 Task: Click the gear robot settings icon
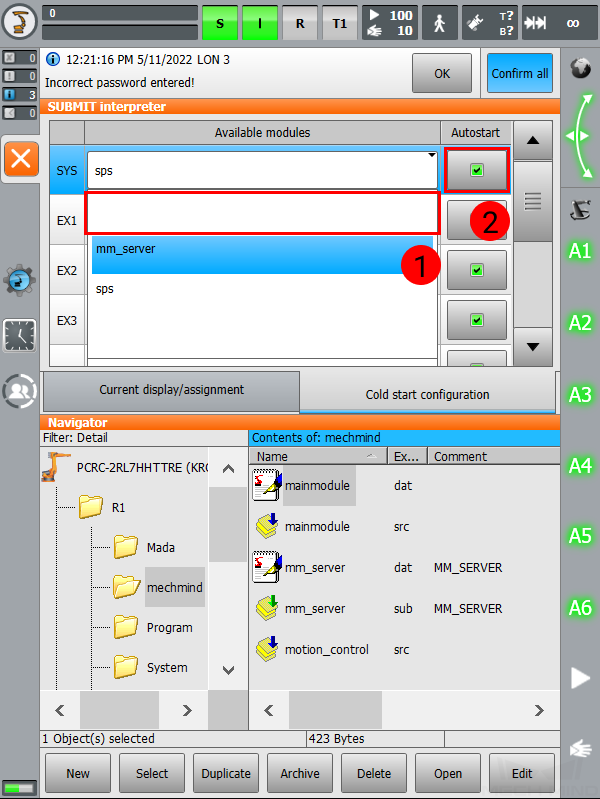click(19, 280)
